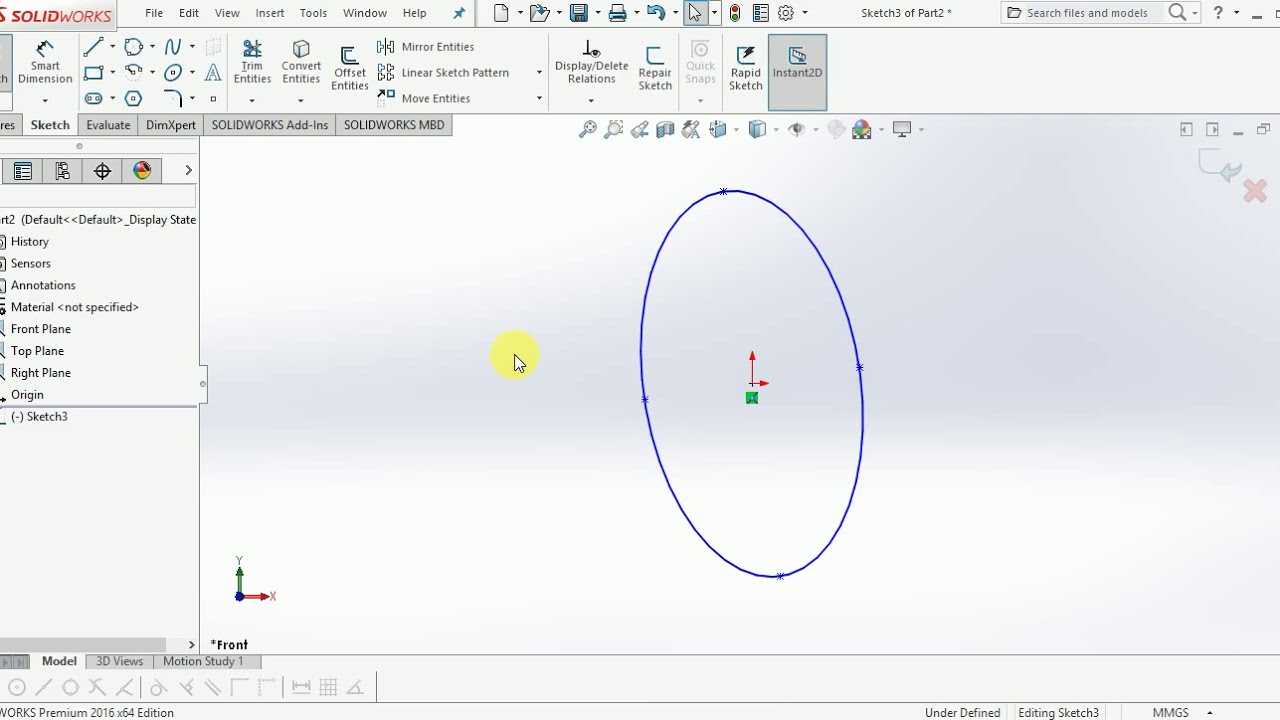This screenshot has height=720, width=1280.
Task: Open the Edit menu
Action: 189,13
